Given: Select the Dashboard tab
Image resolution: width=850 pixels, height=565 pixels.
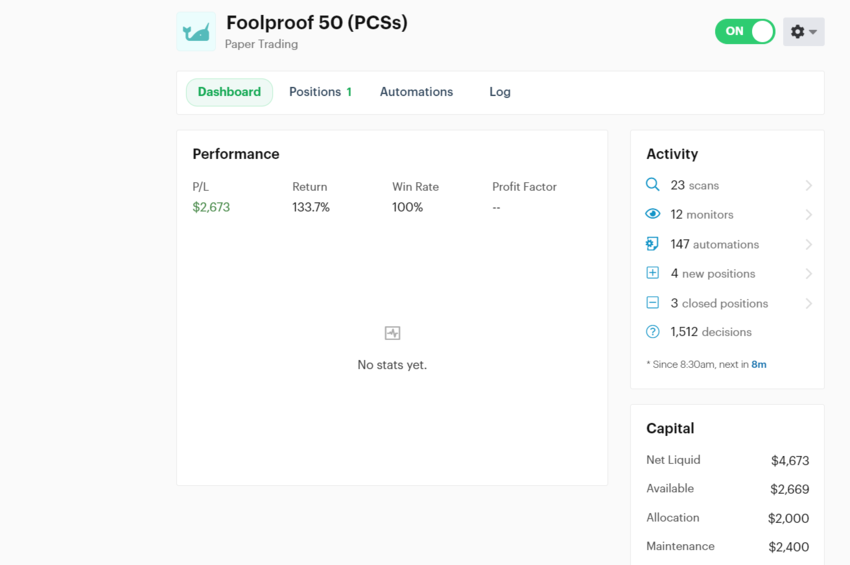Looking at the screenshot, I should (x=229, y=92).
